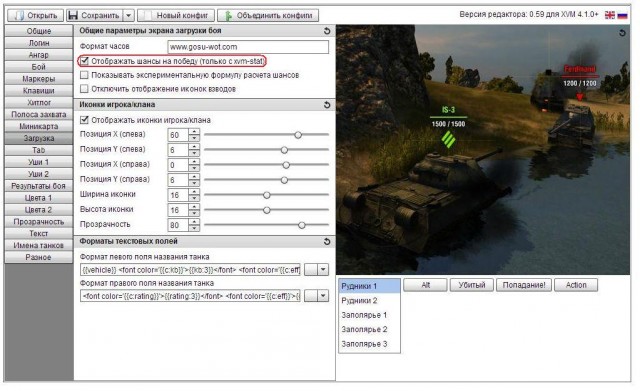The height and width of the screenshot is (391, 640).
Task: Click the left tank name format field
Action: (x=190, y=270)
